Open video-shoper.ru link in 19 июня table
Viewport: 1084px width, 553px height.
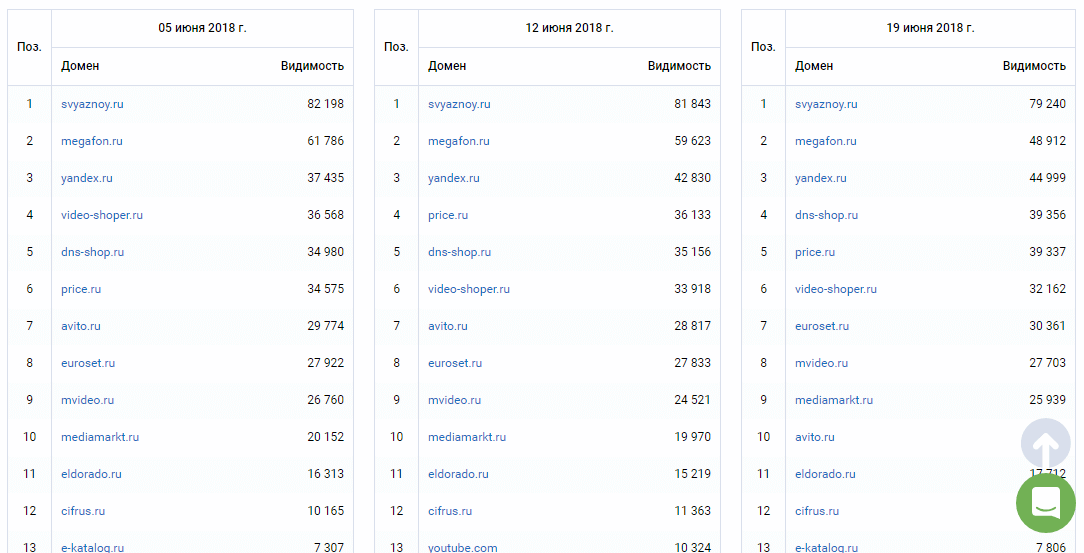tap(836, 289)
